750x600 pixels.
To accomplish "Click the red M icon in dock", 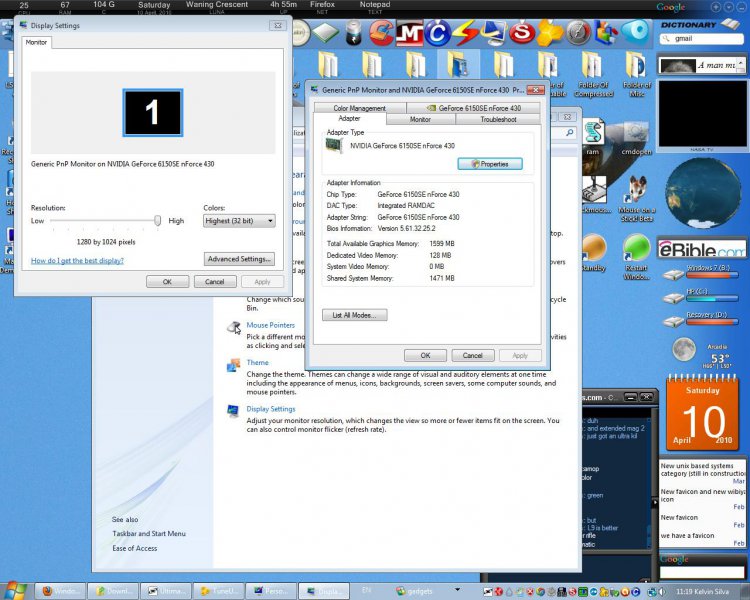I will 409,33.
